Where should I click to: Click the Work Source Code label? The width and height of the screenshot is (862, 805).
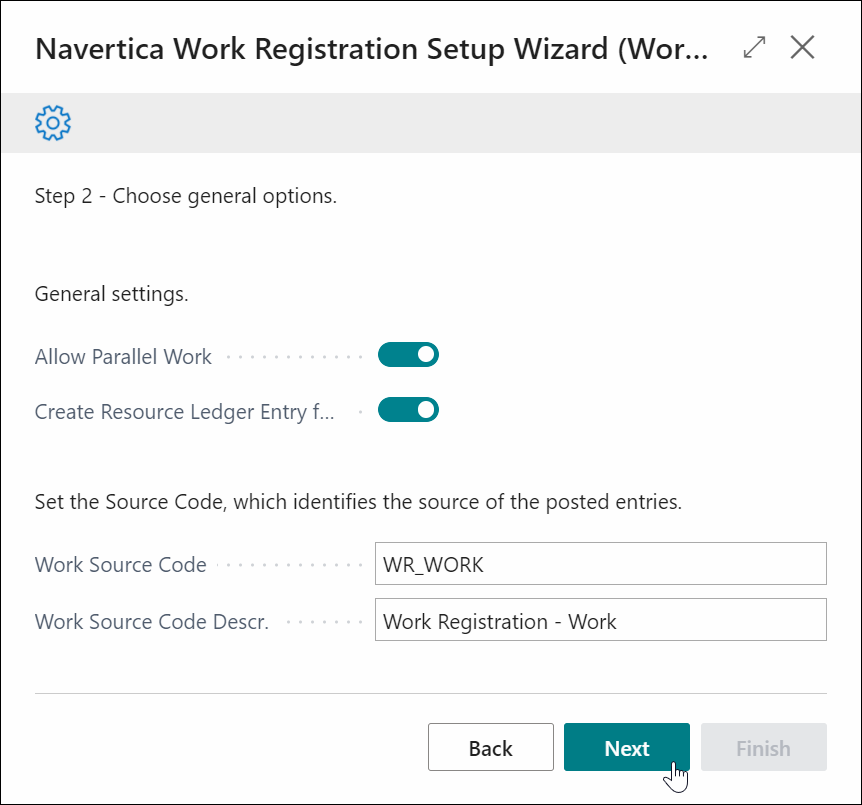pos(120,565)
